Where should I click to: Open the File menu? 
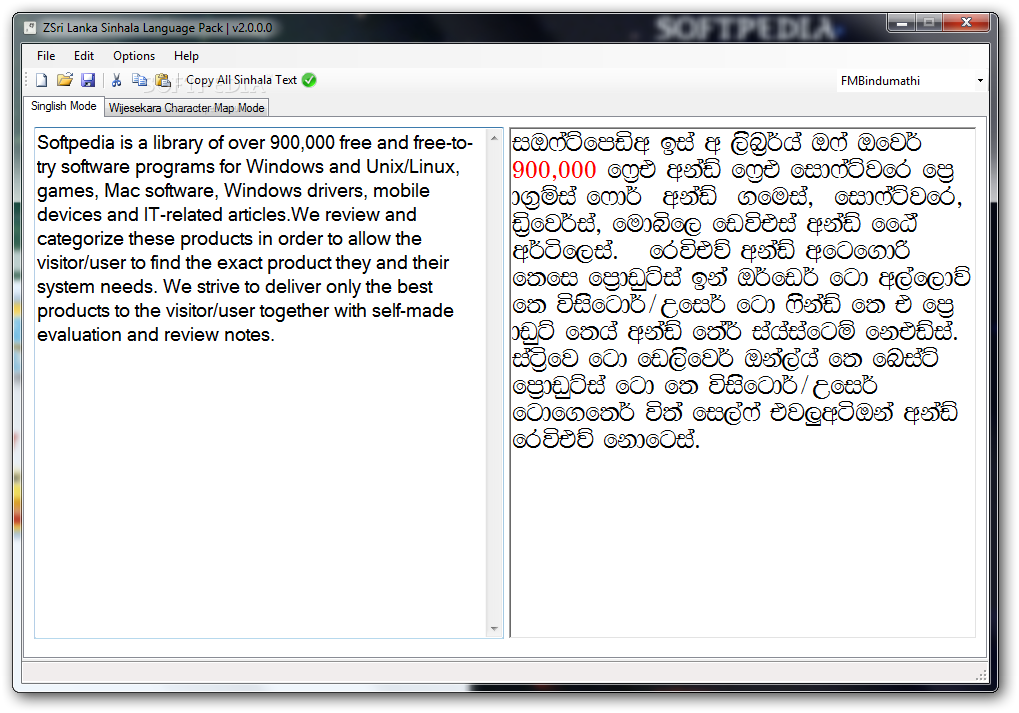pyautogui.click(x=45, y=56)
